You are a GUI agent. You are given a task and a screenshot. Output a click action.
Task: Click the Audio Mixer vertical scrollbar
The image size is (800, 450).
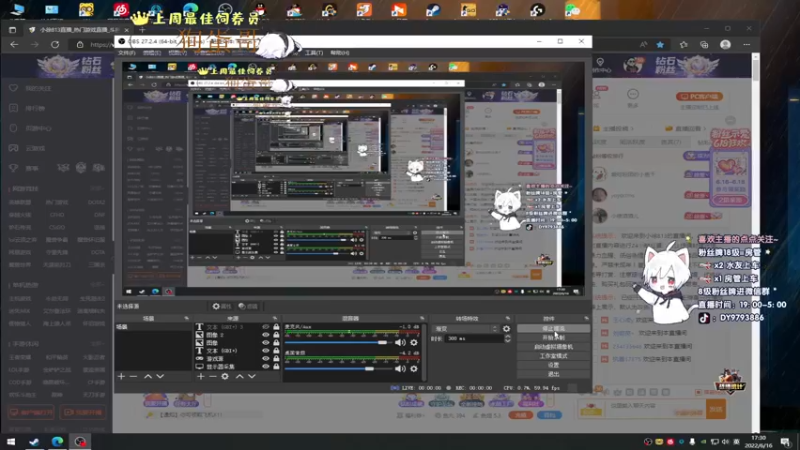point(423,352)
